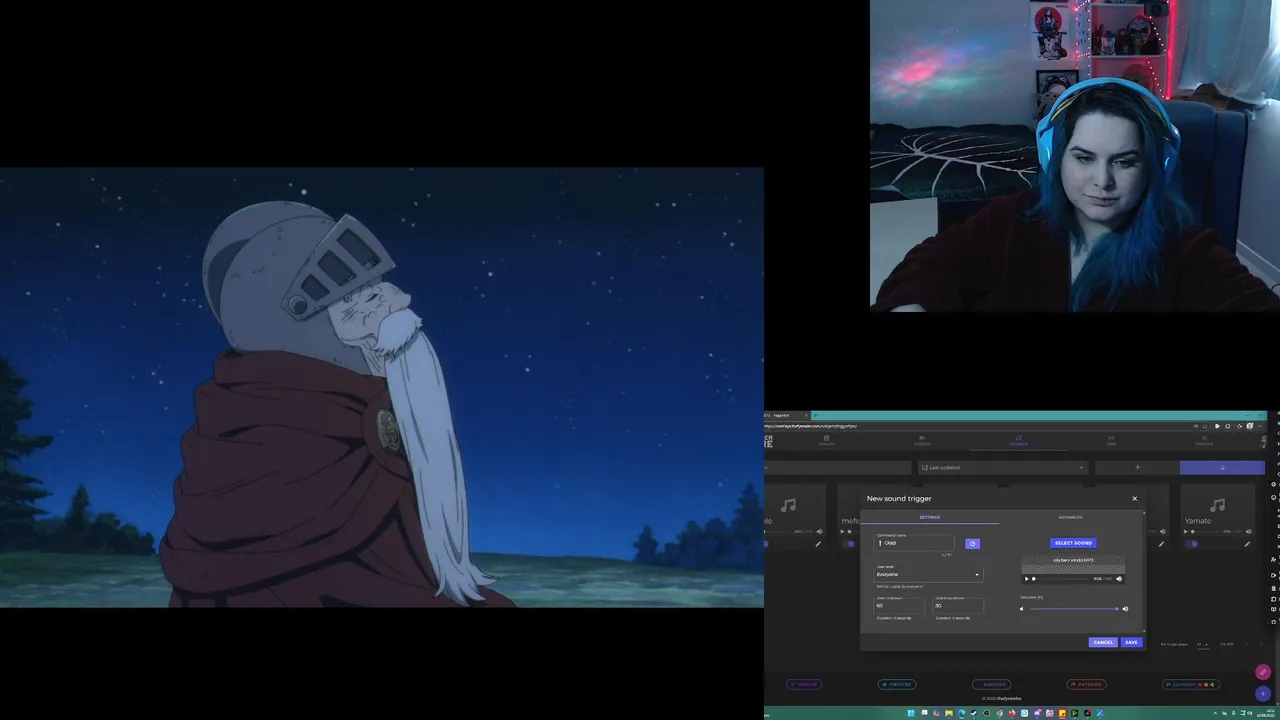Click the leftmost card's music note icon
This screenshot has width=1280, height=720.
pyautogui.click(x=789, y=505)
